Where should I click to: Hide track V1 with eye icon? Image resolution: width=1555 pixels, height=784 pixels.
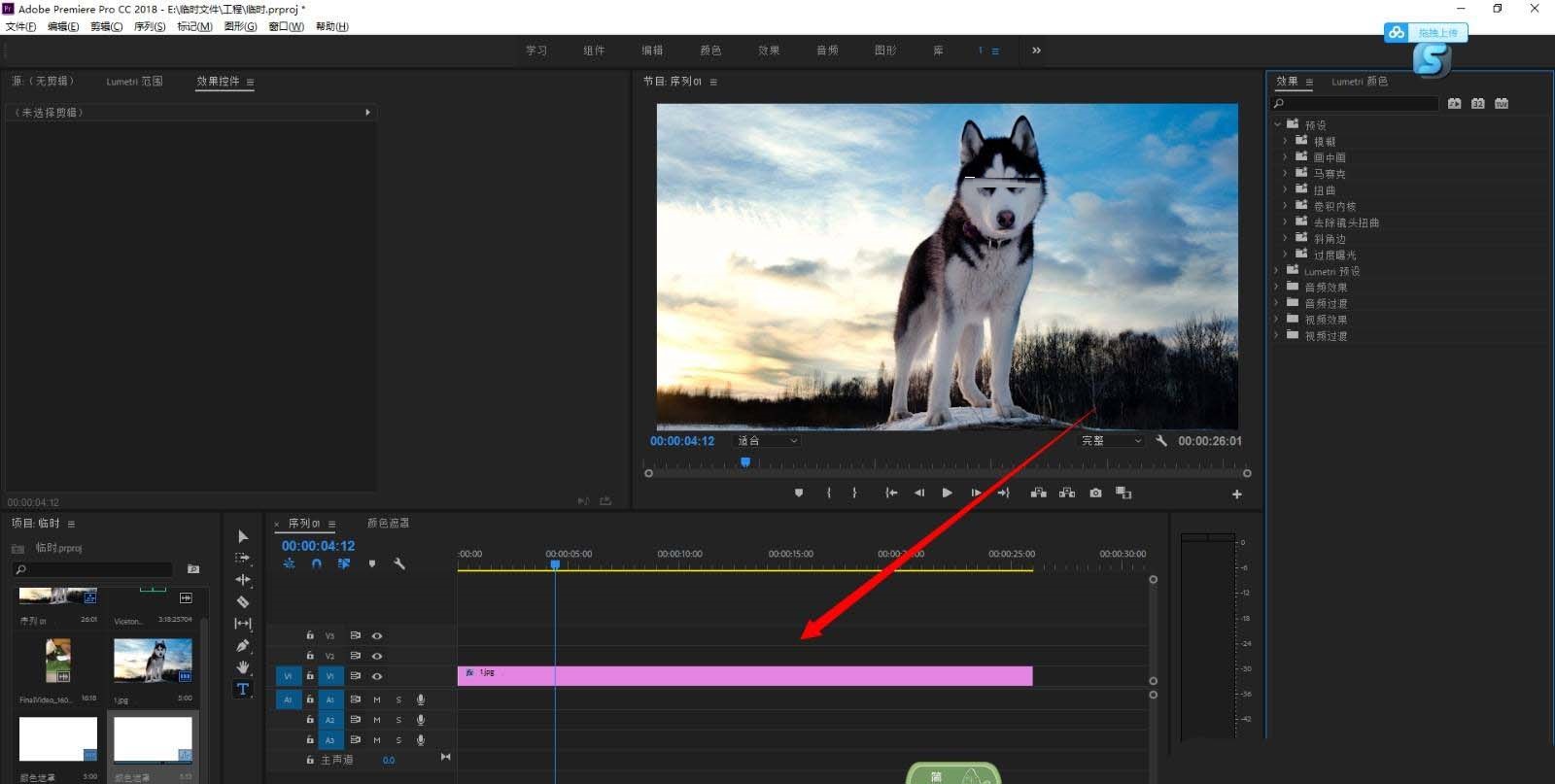click(377, 676)
